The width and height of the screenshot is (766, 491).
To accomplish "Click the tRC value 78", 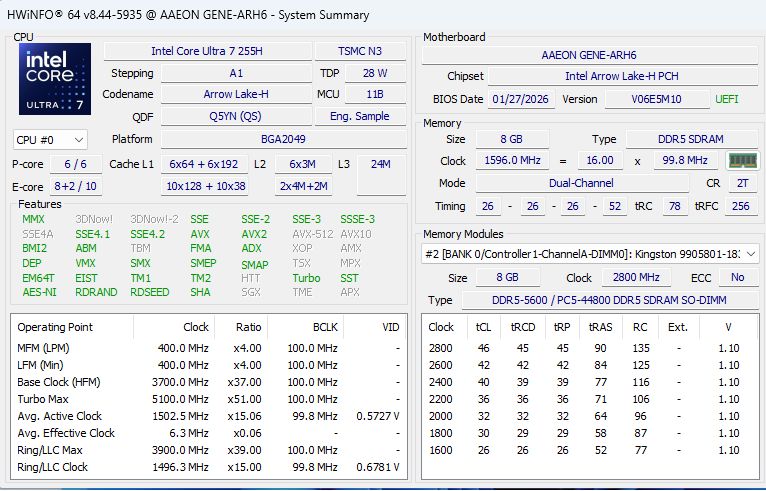I will tap(675, 206).
